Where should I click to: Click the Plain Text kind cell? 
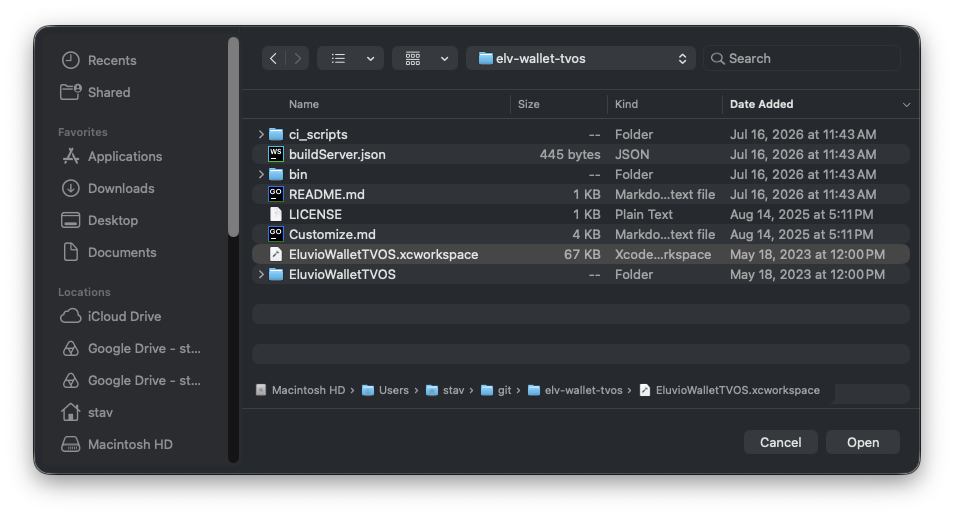tap(644, 214)
